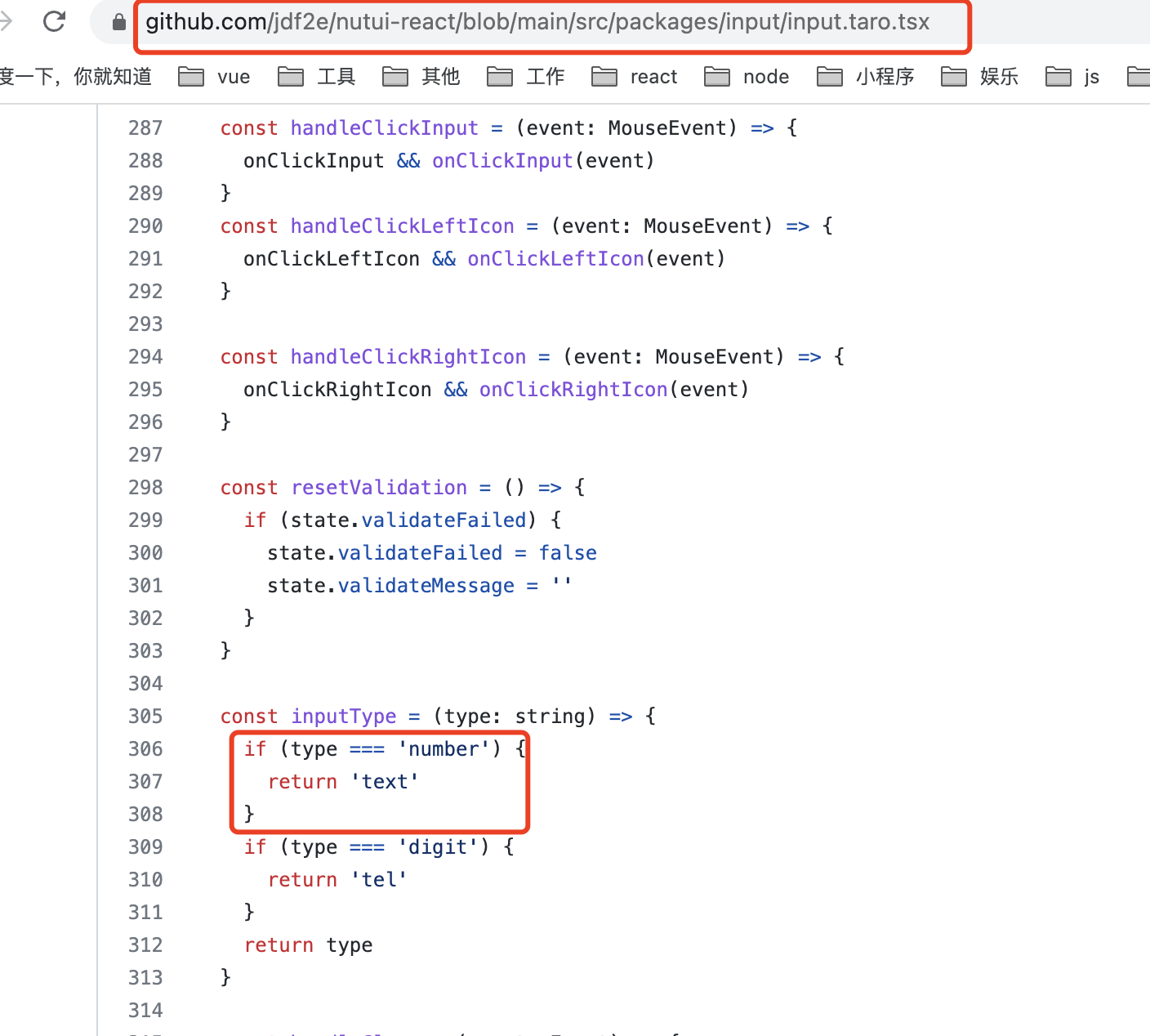Click the js bookmark folder icon
The height and width of the screenshot is (1036, 1150).
coord(1058,76)
